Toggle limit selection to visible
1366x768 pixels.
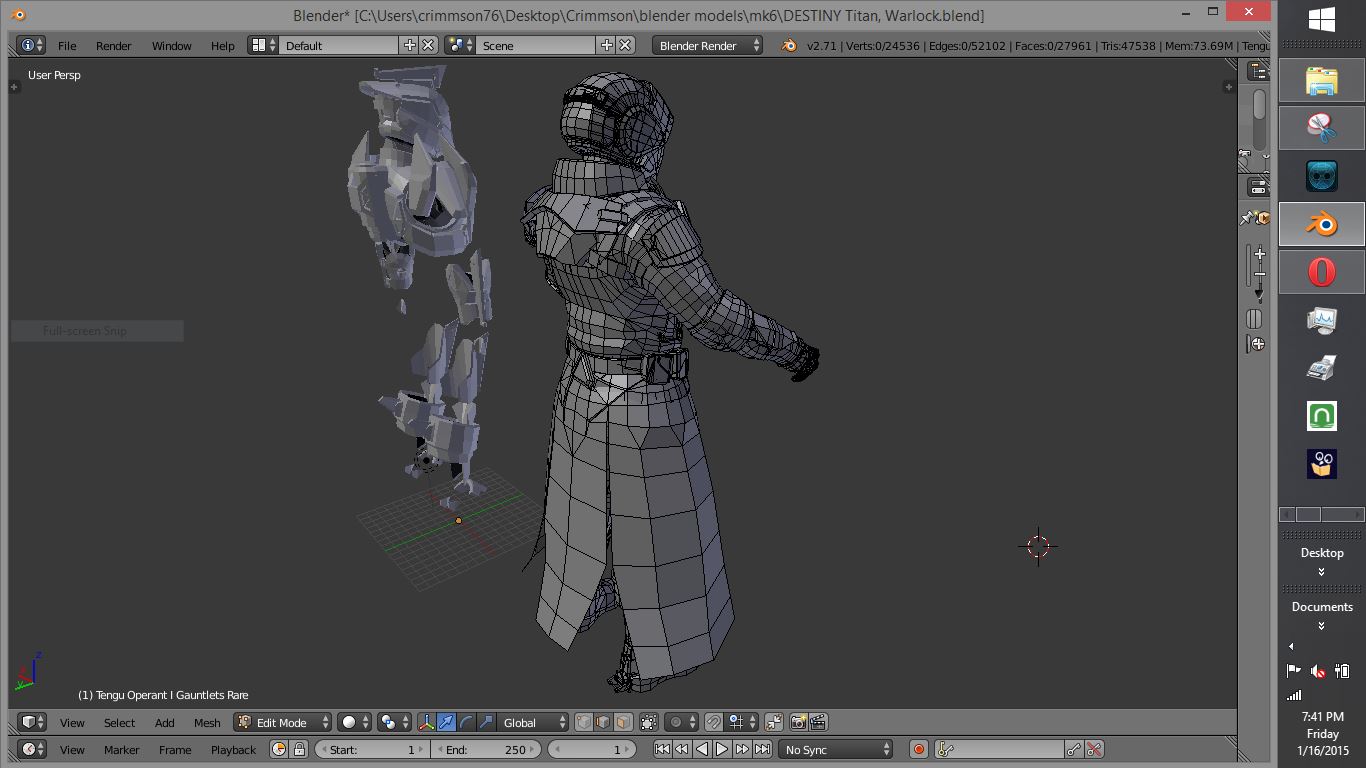pyautogui.click(x=648, y=722)
